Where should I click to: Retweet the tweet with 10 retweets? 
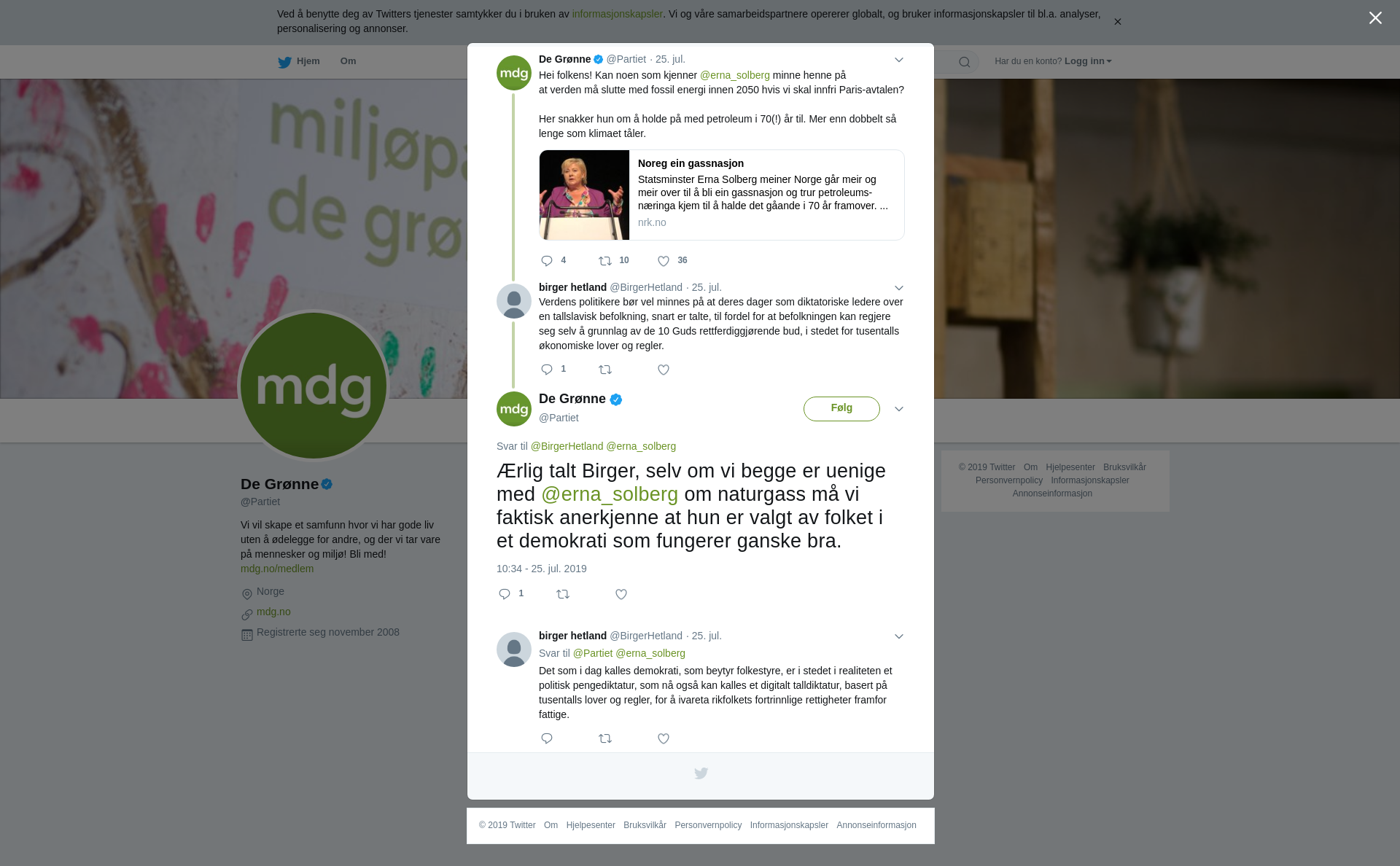pyautogui.click(x=605, y=261)
